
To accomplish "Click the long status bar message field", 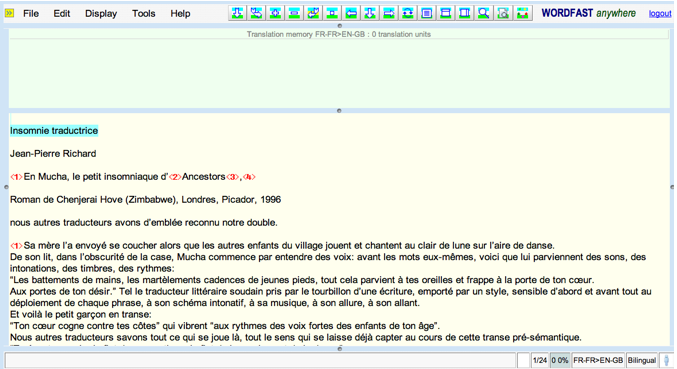I will click(260, 360).
